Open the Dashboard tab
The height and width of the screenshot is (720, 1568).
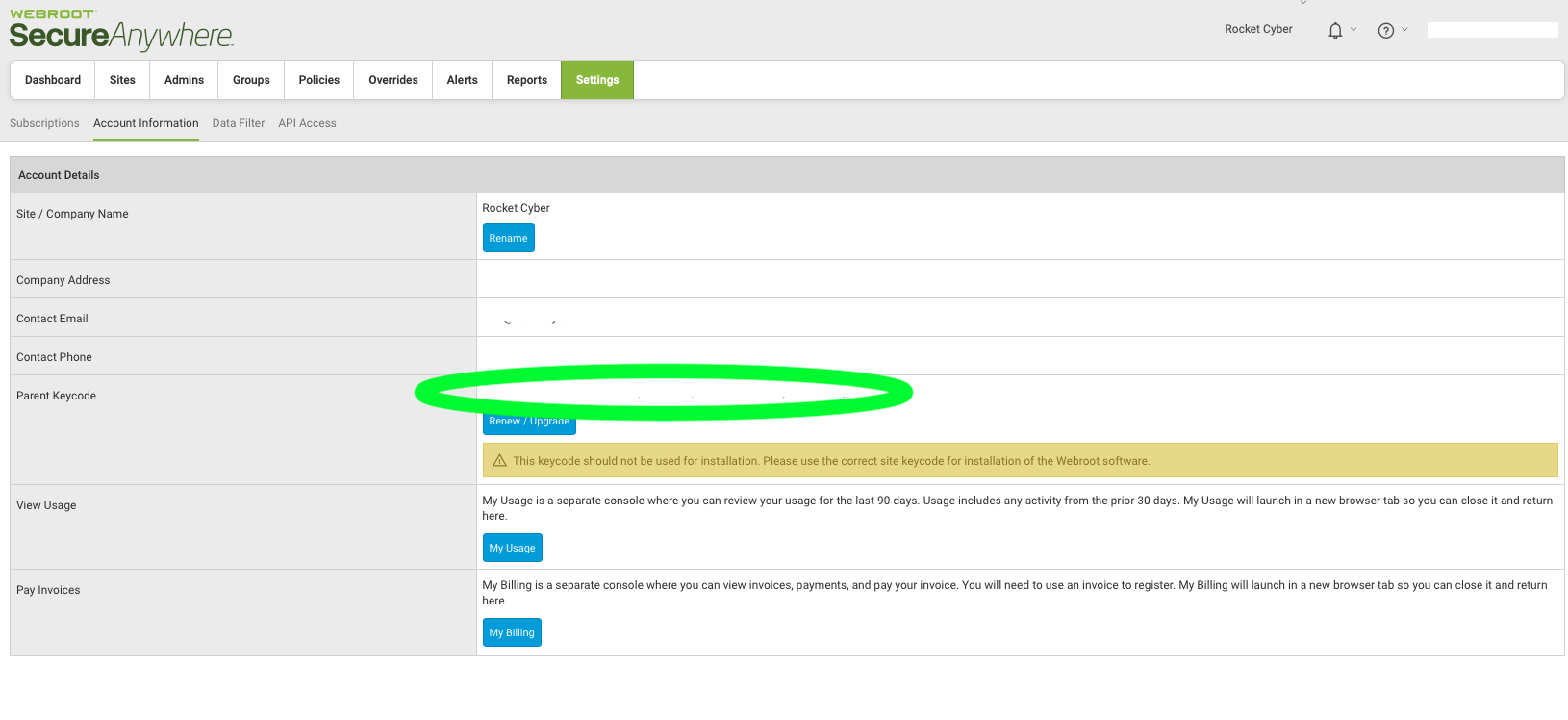click(53, 80)
